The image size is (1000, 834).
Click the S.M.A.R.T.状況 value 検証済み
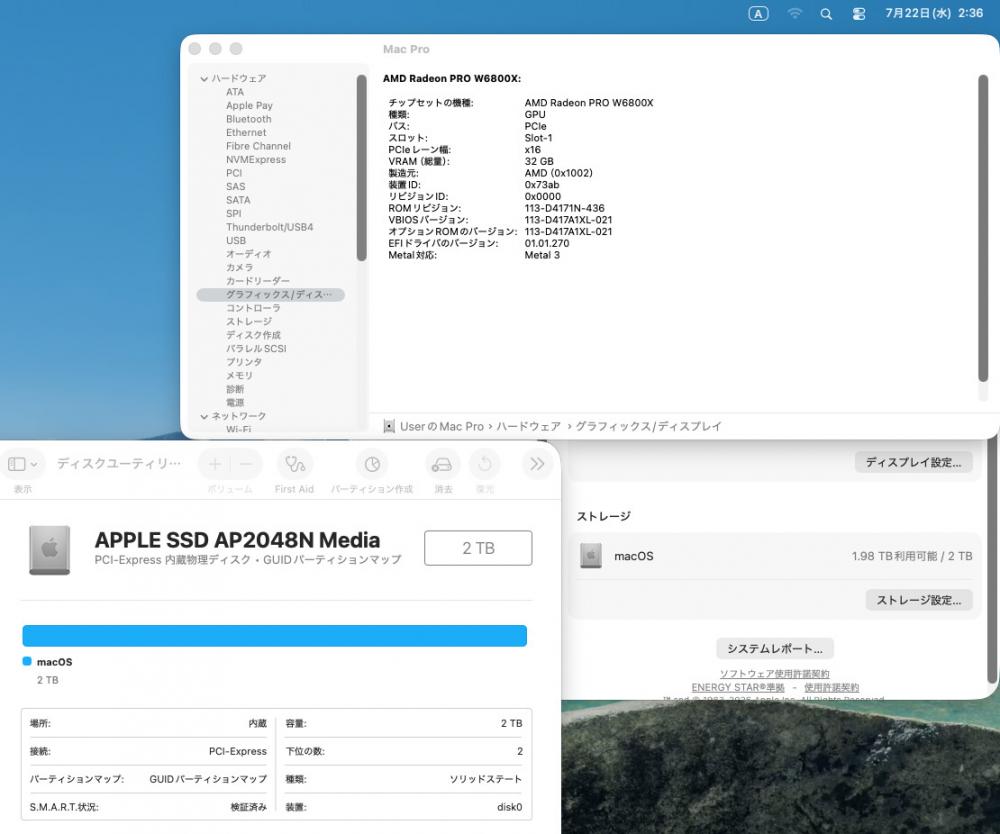tap(249, 807)
